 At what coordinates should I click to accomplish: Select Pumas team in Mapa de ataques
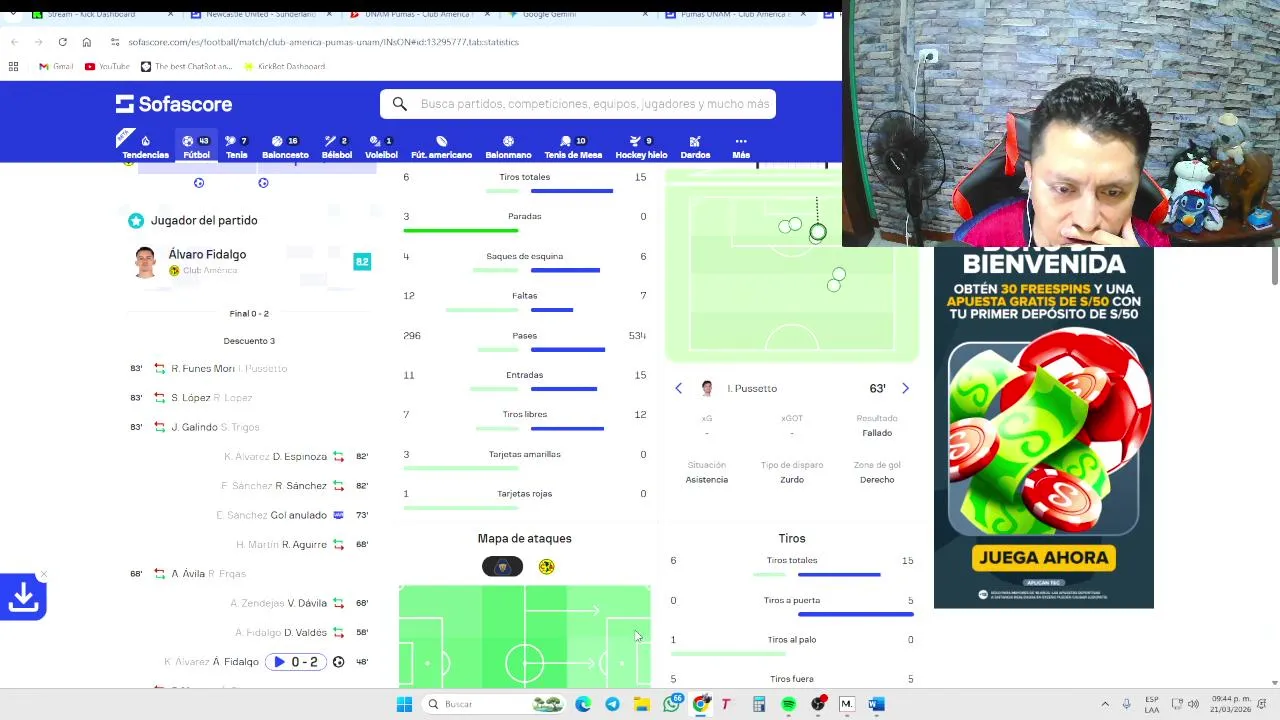[502, 567]
